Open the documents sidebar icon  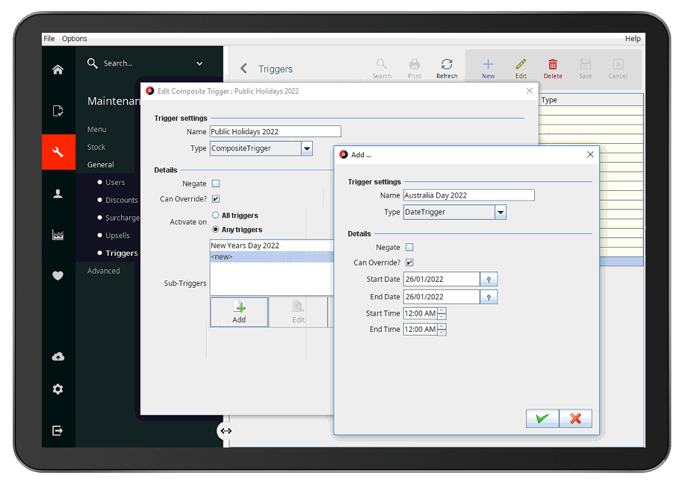[57, 111]
